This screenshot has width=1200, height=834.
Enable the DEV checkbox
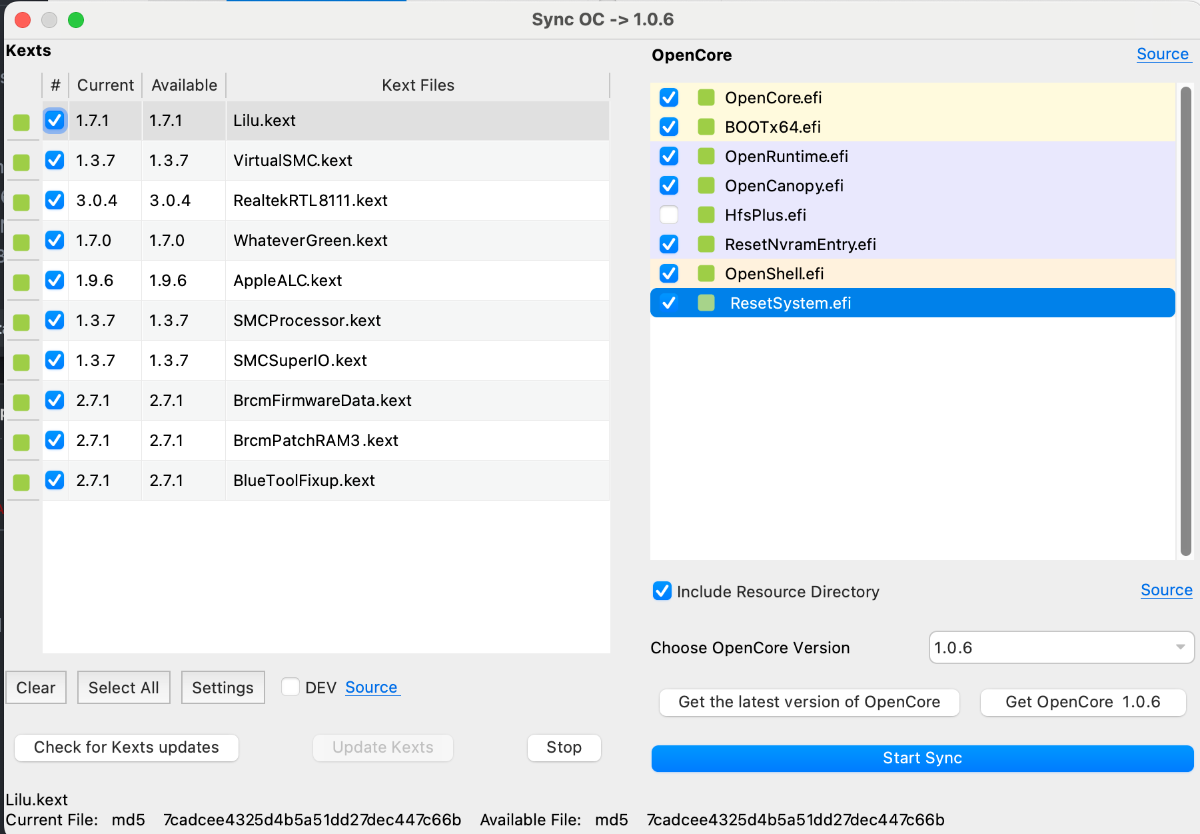coord(291,687)
